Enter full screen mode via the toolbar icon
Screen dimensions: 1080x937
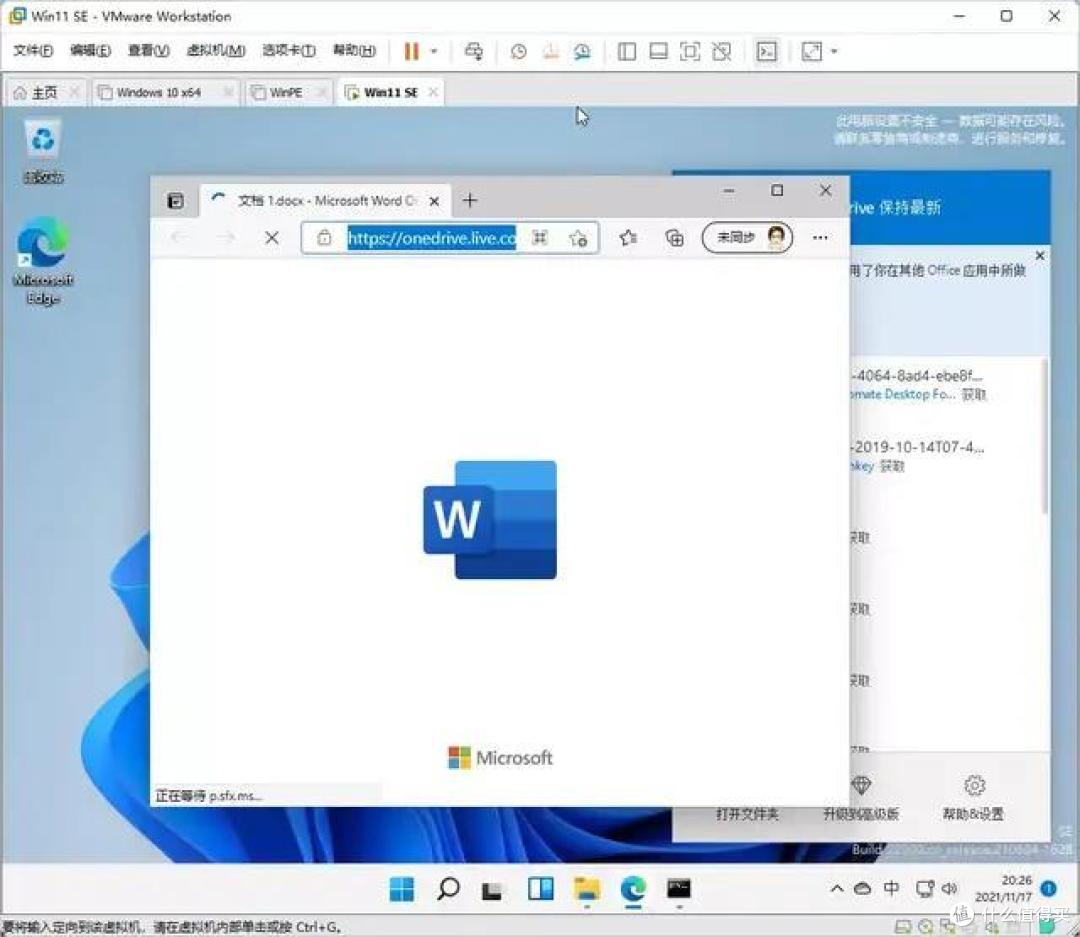coord(689,52)
